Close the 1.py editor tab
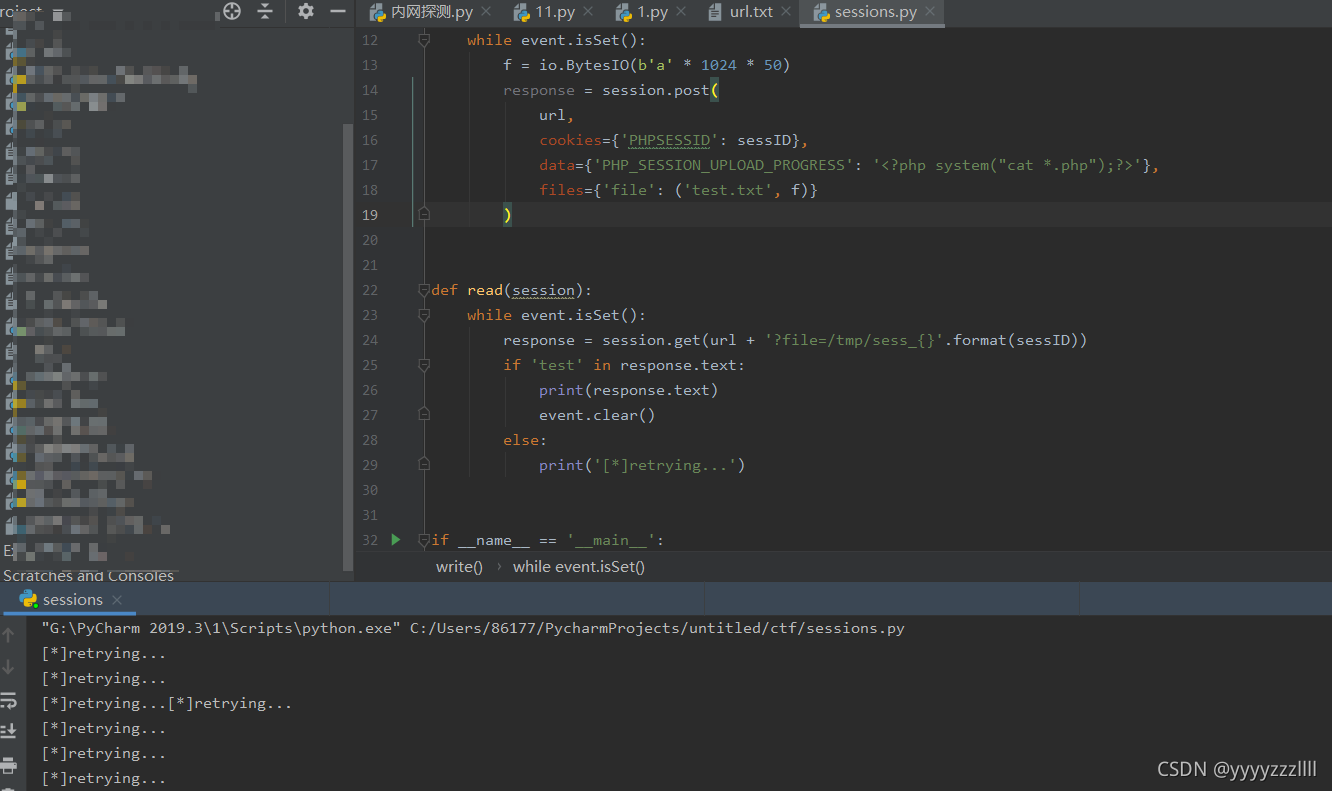 (680, 12)
